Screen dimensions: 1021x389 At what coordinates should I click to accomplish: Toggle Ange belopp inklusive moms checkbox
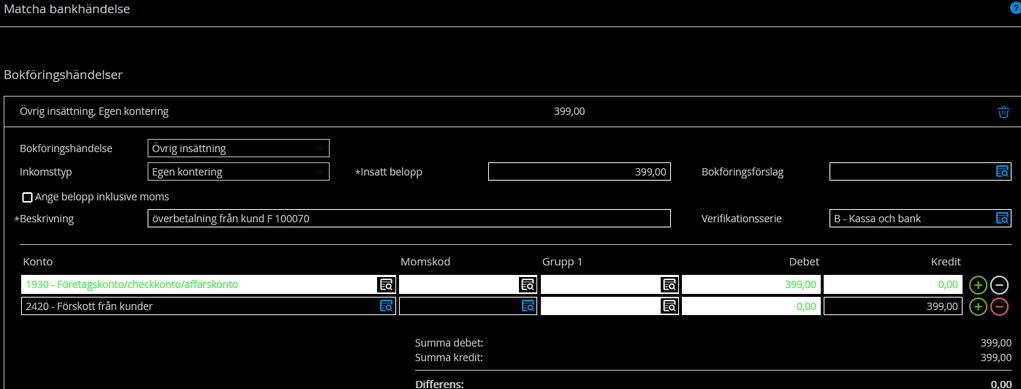click(27, 197)
